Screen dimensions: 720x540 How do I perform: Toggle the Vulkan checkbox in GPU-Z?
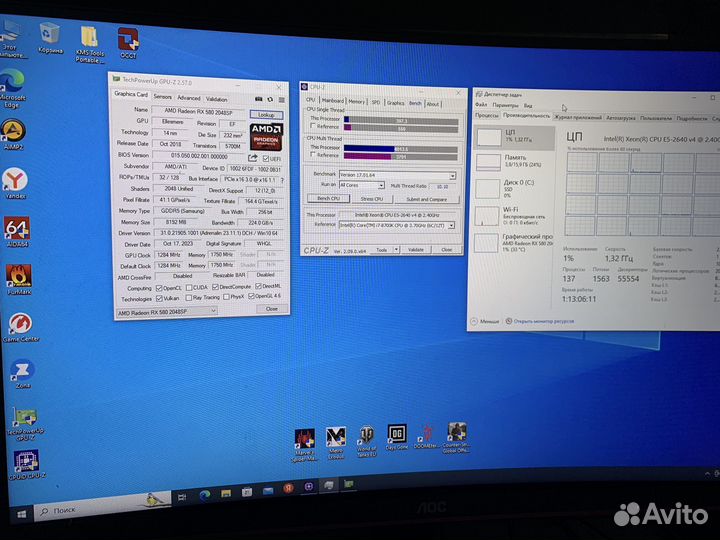[159, 298]
